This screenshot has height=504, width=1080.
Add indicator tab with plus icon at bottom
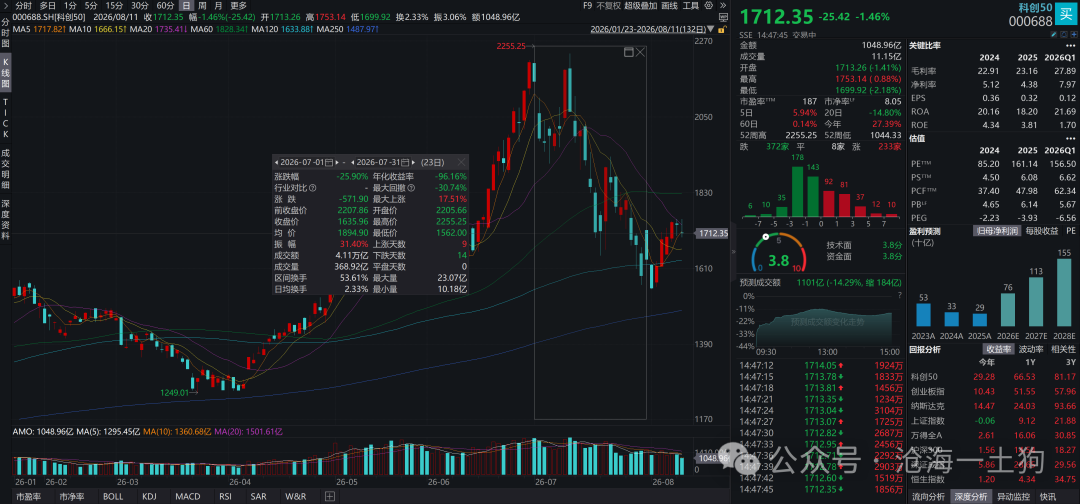pyautogui.click(x=330, y=496)
